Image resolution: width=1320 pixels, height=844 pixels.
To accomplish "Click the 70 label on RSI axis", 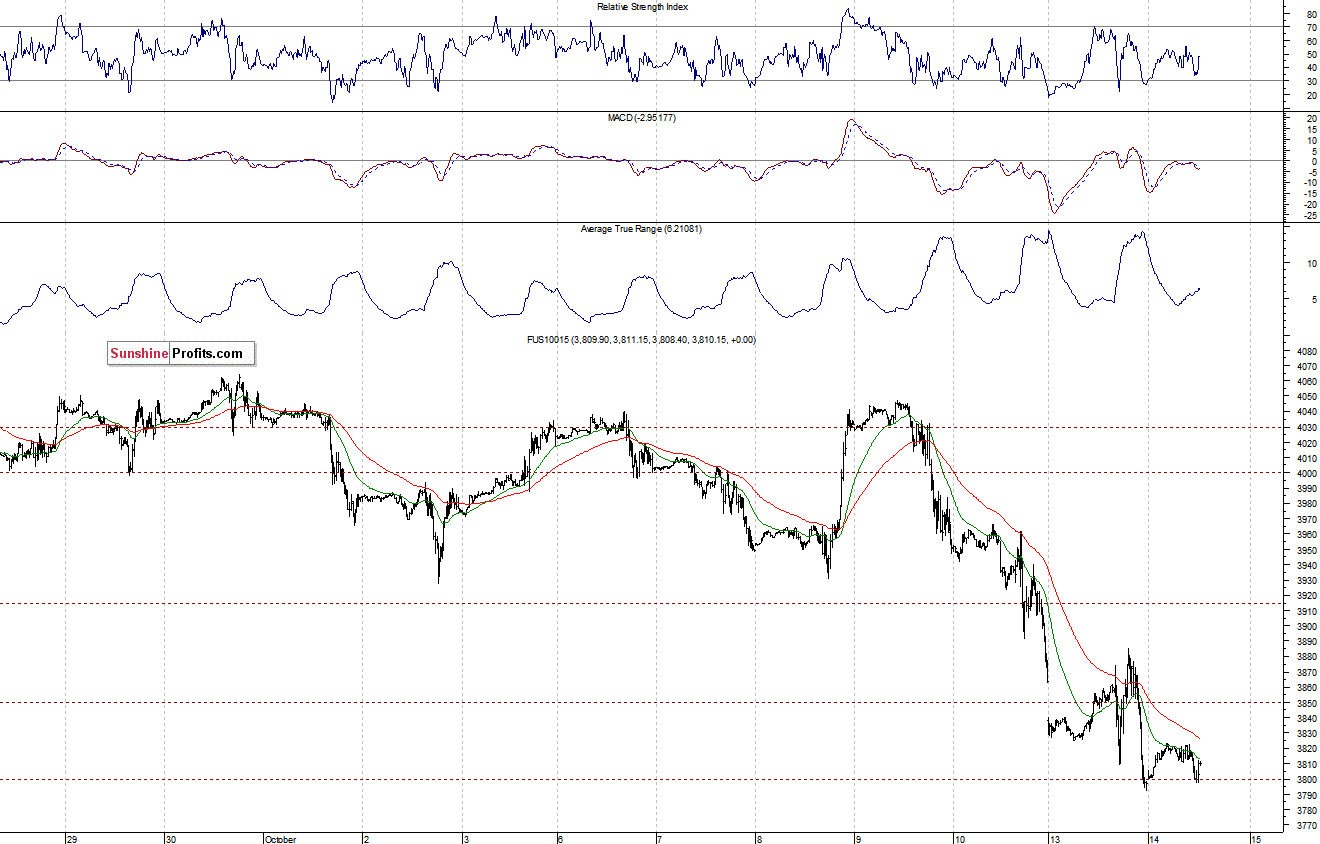I will [1311, 28].
